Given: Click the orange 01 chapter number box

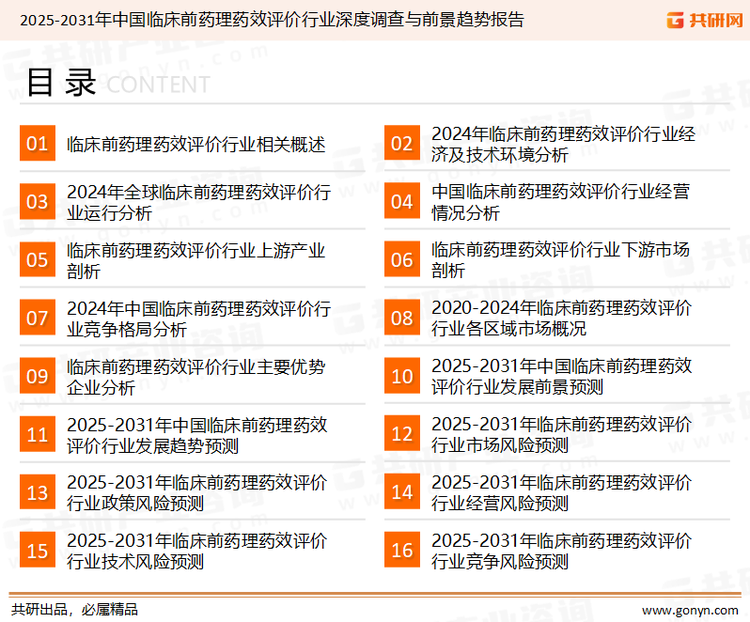Looking at the screenshot, I should (37, 144).
